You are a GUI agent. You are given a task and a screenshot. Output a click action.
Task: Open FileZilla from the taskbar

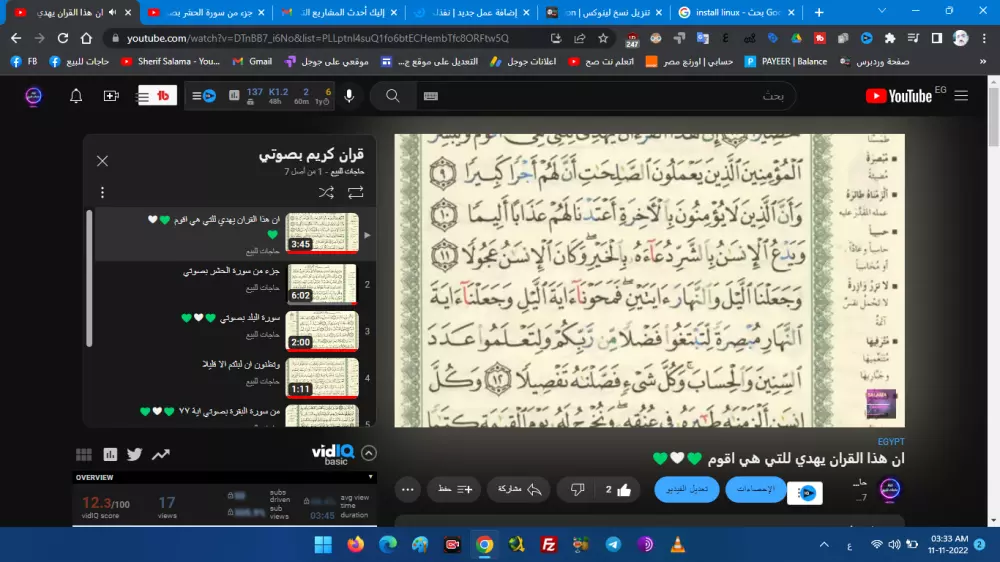click(548, 545)
